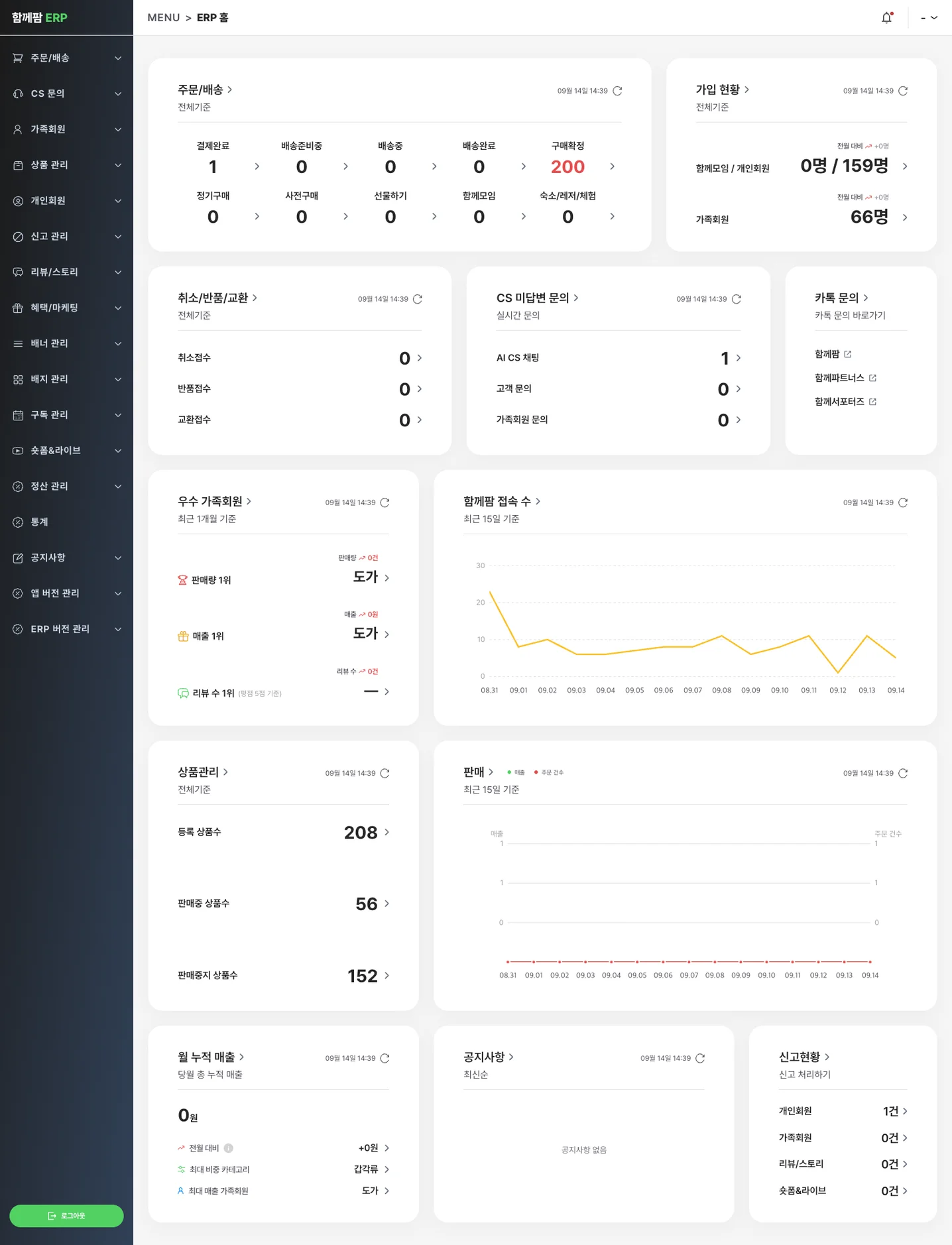Open the 신고현황 title link
The width and height of the screenshot is (952, 1245).
pyautogui.click(x=804, y=1057)
